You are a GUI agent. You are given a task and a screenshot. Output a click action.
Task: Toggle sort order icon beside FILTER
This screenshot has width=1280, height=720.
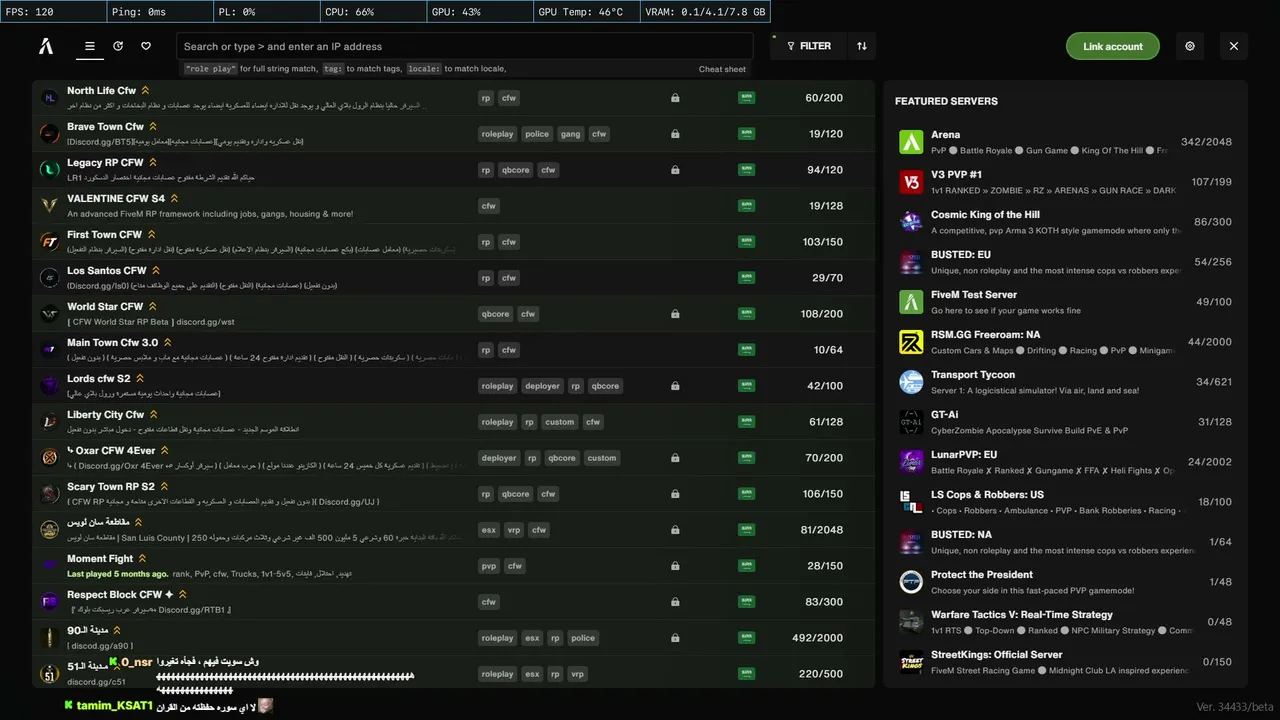click(862, 46)
